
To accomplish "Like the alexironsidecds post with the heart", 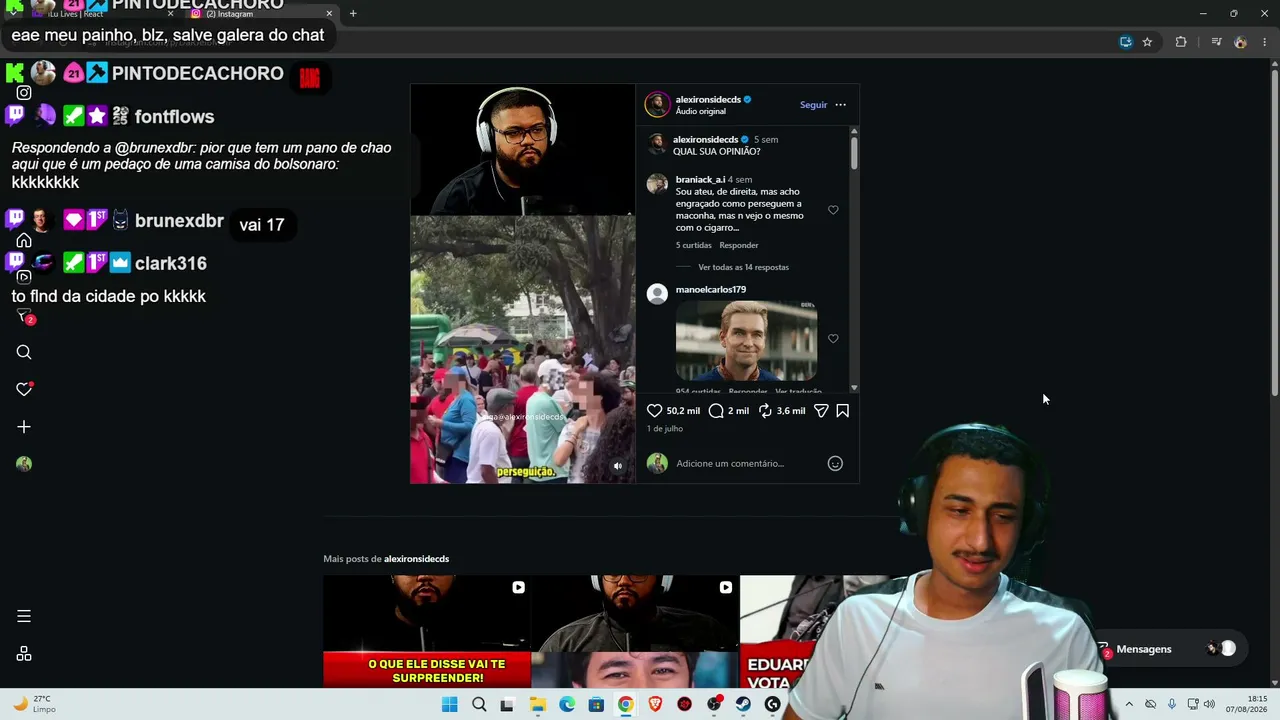I will (655, 411).
